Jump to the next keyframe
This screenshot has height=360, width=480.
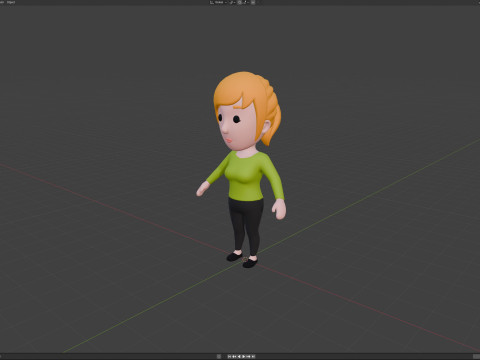click(x=248, y=356)
